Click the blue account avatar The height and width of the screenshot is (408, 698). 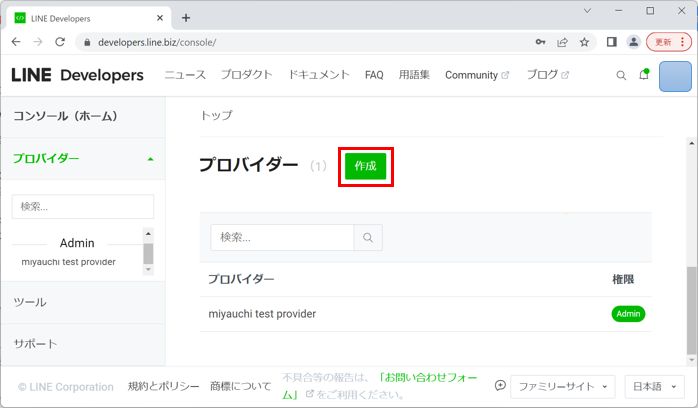click(x=675, y=77)
